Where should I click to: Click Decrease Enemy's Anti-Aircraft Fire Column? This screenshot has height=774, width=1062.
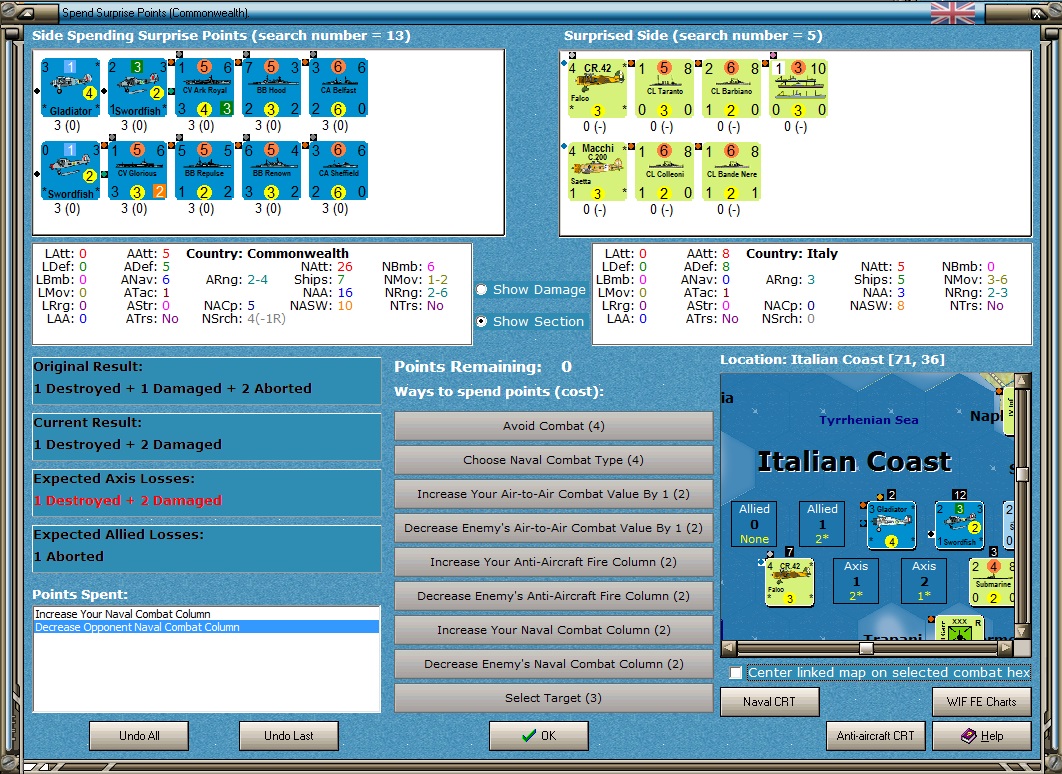coord(553,596)
